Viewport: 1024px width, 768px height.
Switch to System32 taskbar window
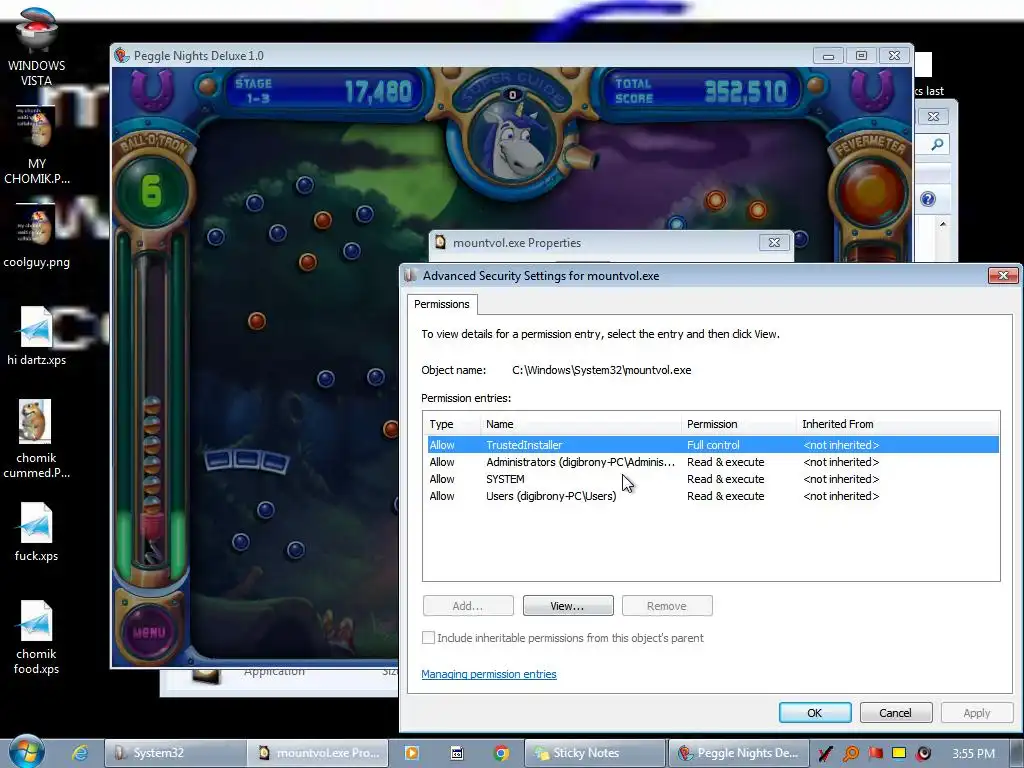pos(176,753)
